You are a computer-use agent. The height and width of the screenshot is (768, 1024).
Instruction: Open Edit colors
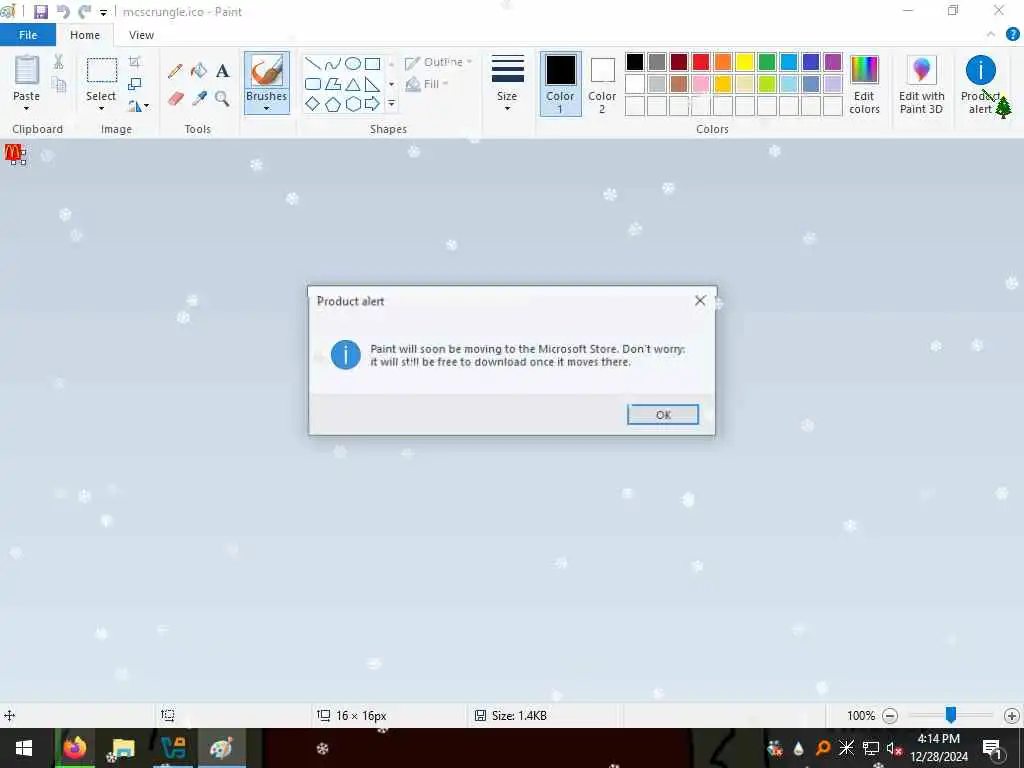click(x=864, y=84)
